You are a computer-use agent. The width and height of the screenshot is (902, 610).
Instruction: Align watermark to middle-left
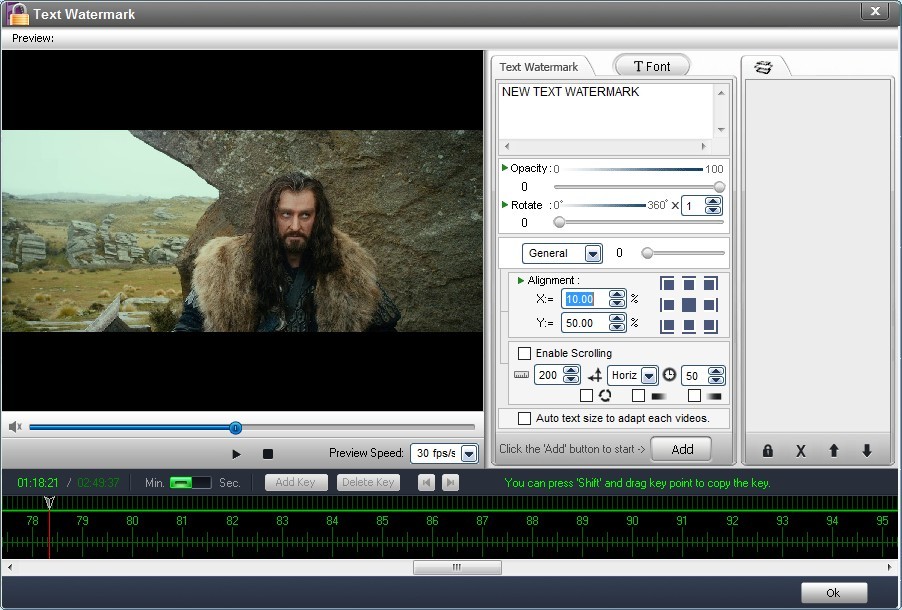click(x=667, y=305)
